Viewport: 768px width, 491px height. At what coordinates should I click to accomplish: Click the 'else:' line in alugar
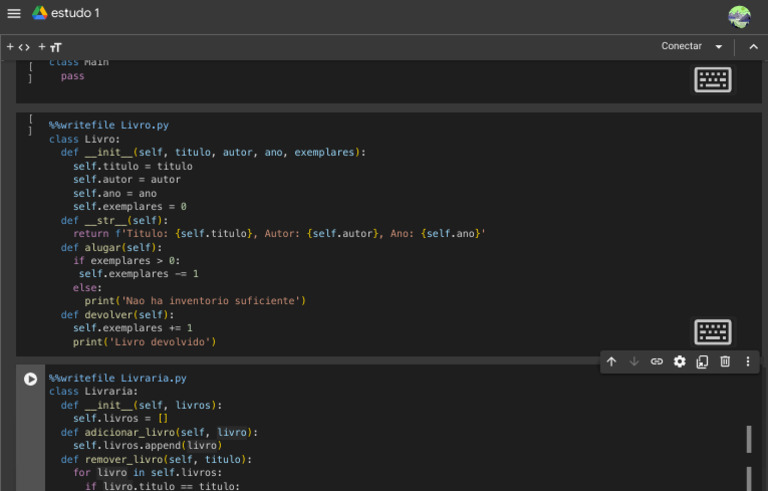point(87,287)
